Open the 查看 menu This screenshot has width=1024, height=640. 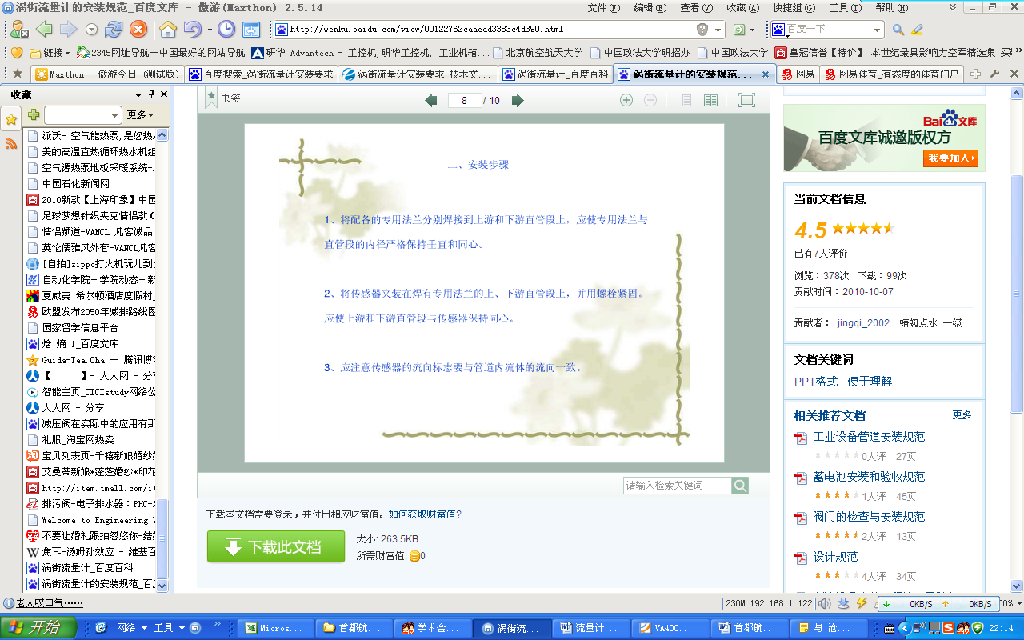click(x=696, y=7)
